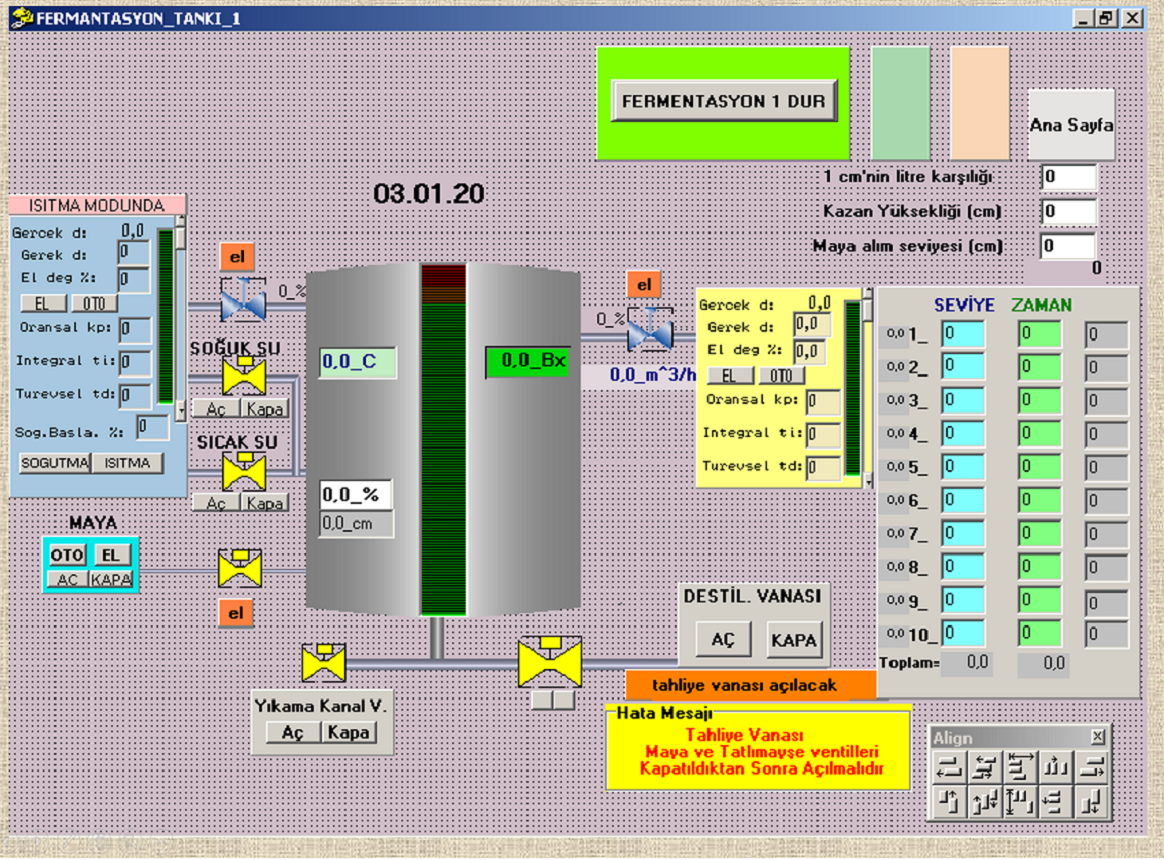Click the align right icon in Align panel
The height and width of the screenshot is (860, 1164).
click(1094, 767)
